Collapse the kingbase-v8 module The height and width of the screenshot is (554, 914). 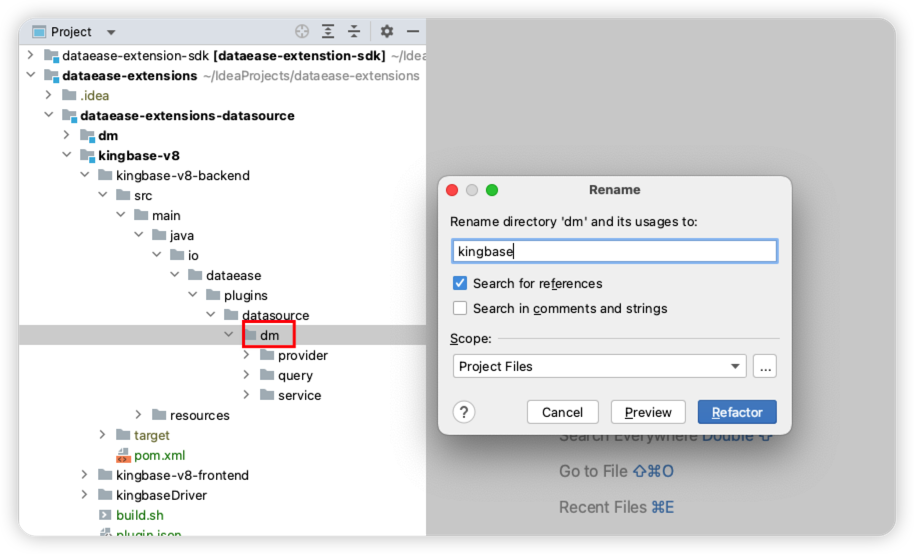(66, 155)
